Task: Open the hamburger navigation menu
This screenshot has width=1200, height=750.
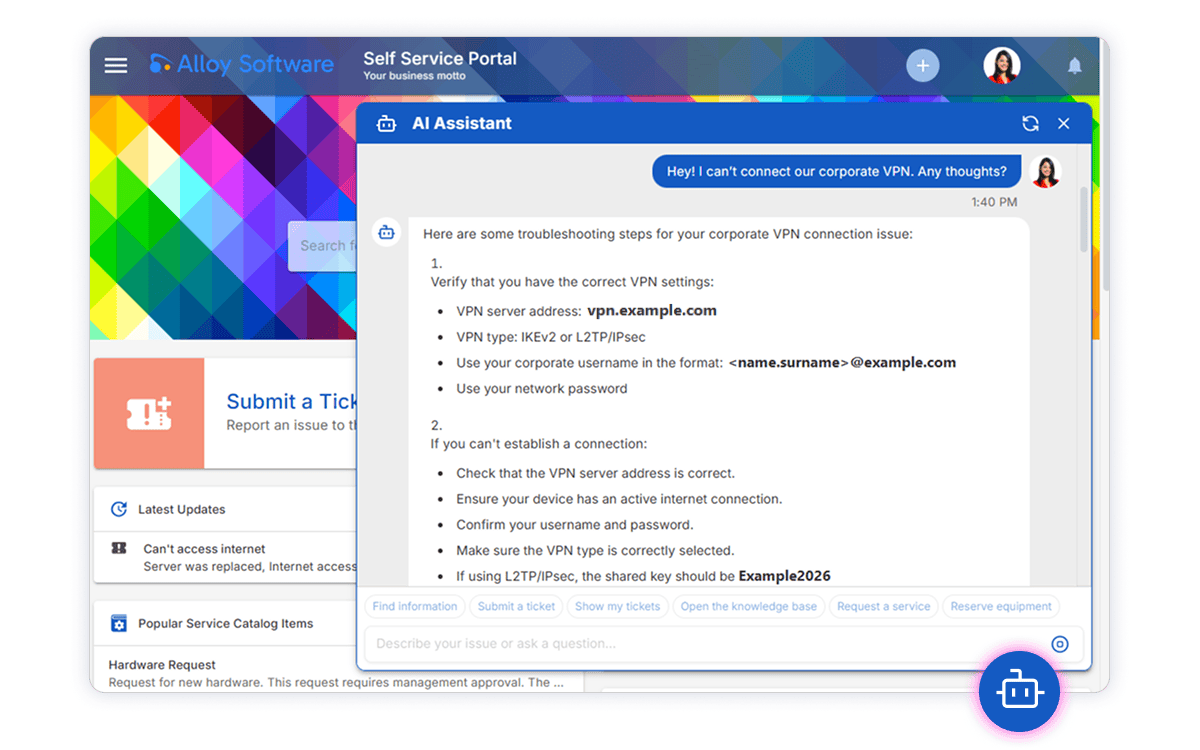Action: coord(116,65)
